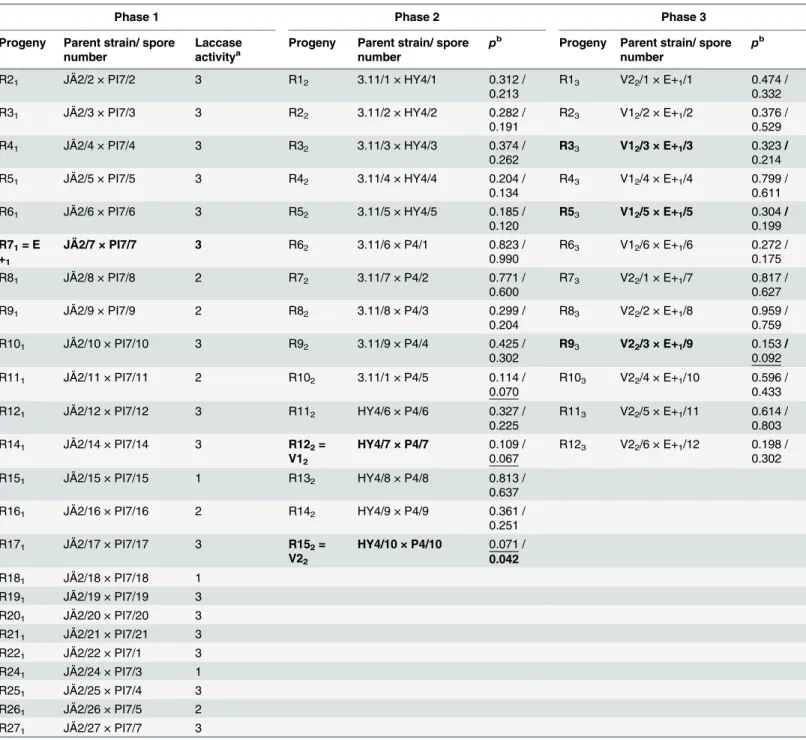Click p value 0.823 / 0.990

(x=507, y=252)
